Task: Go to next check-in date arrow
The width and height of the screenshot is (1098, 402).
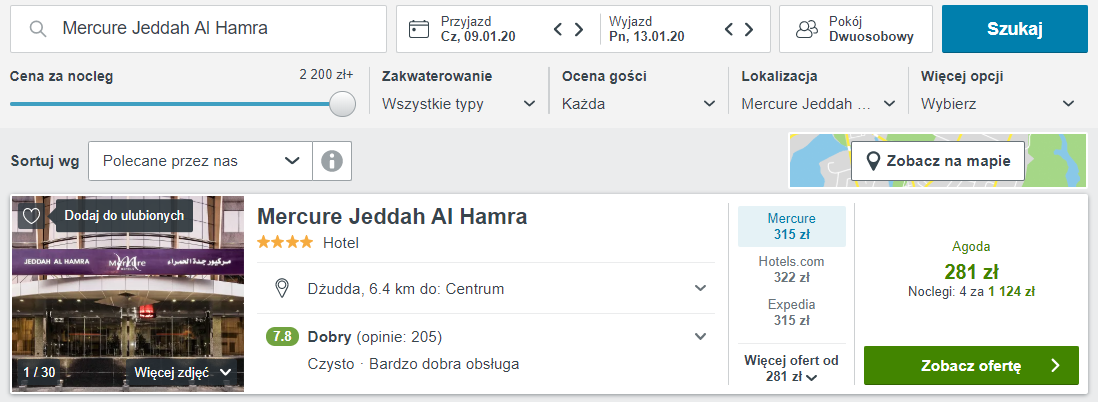Action: pyautogui.click(x=579, y=29)
